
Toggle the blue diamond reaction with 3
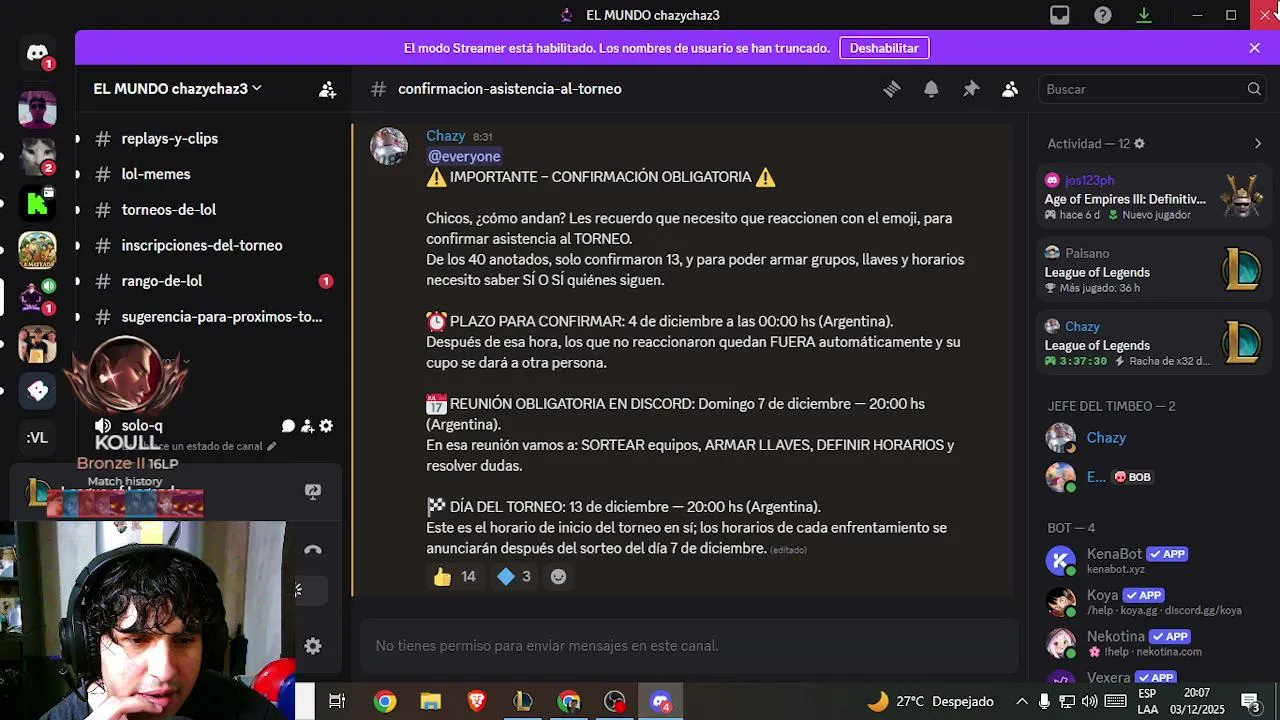pos(513,576)
